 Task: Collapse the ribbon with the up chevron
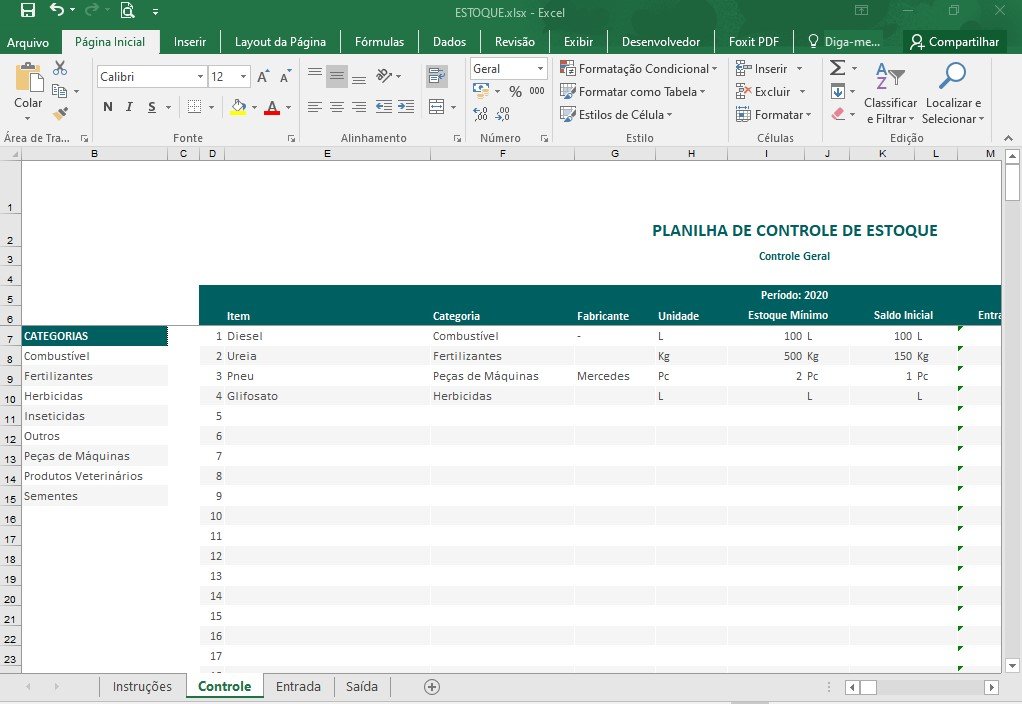click(x=1008, y=138)
